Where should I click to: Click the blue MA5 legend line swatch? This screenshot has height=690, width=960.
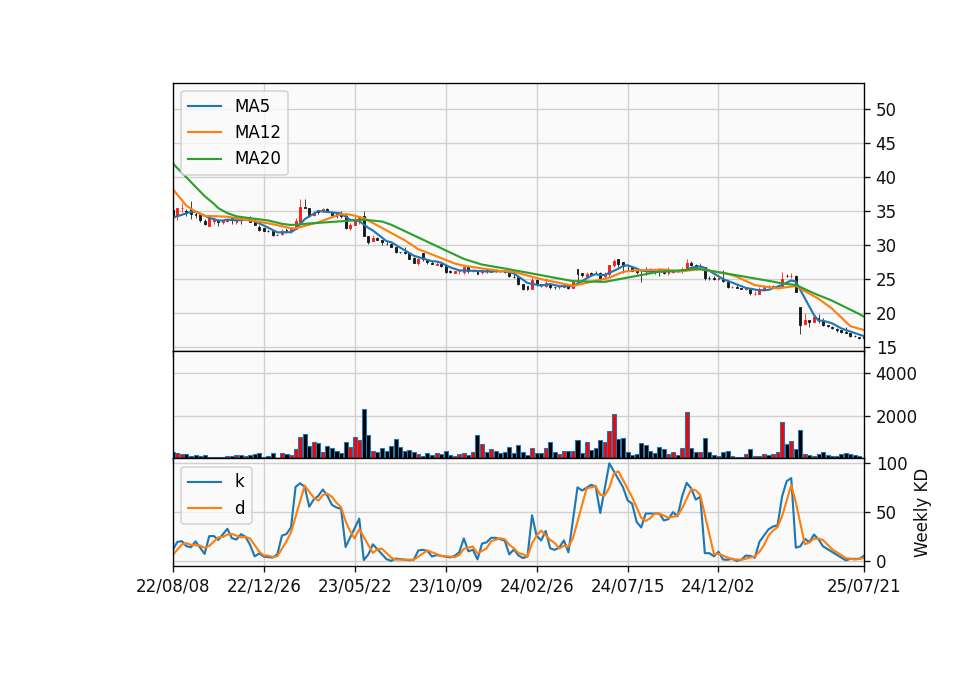pos(204,106)
